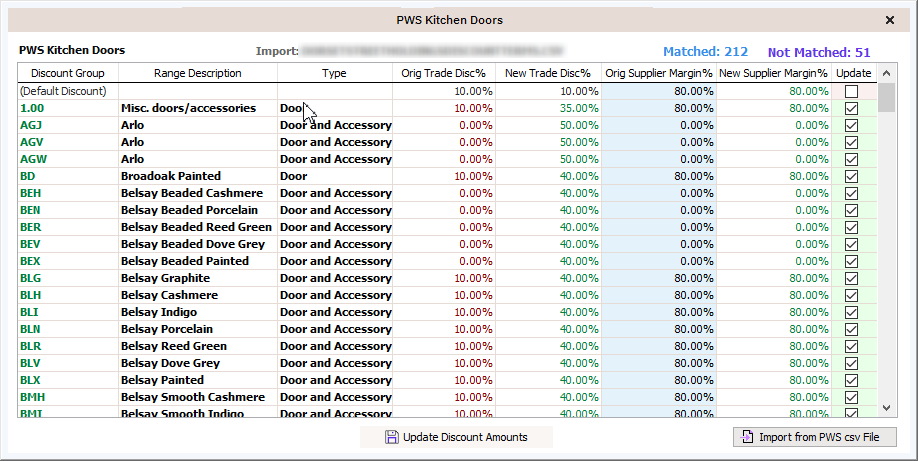Click the vertical scrollbar thumb of the grid
Screen dimensions: 918x461
(x=886, y=97)
